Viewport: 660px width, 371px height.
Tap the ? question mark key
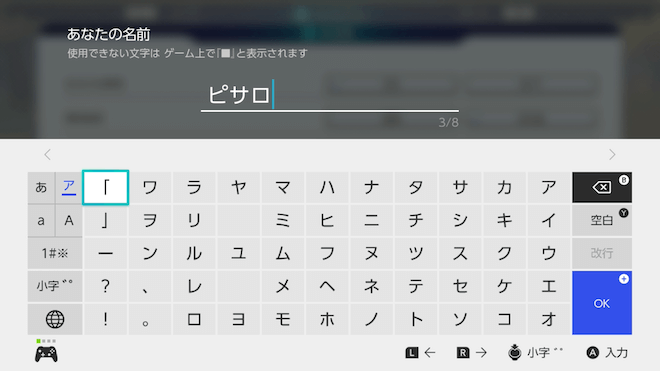click(106, 286)
